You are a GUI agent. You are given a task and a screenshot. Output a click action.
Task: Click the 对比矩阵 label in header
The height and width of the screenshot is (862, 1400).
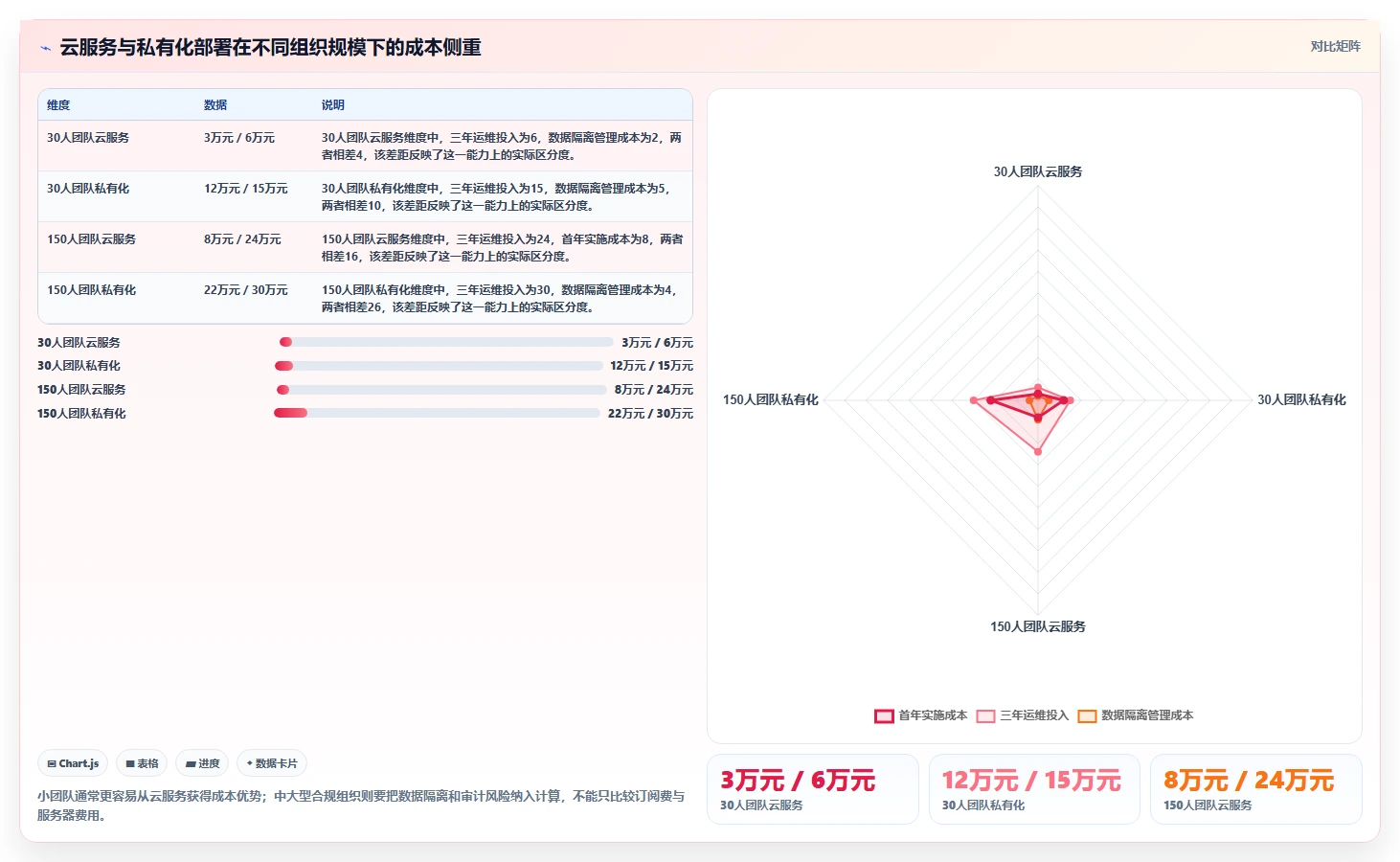1335,46
